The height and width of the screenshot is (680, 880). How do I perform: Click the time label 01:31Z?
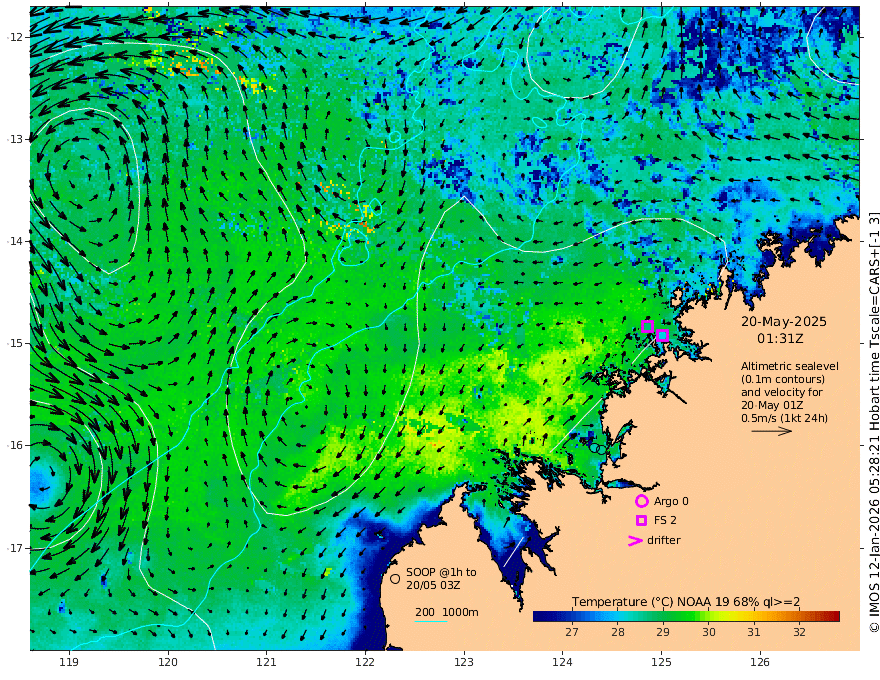pyautogui.click(x=780, y=339)
